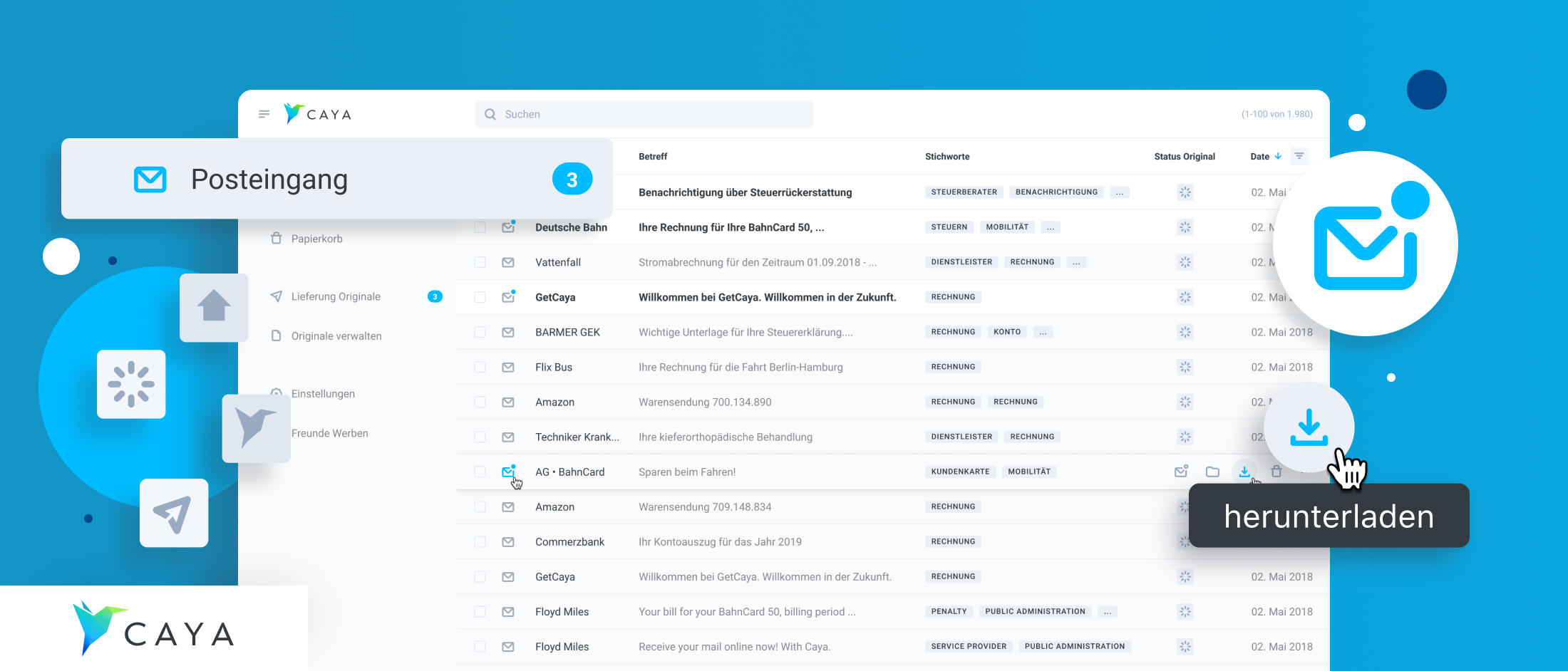Download the AG • BahnCard mail via row icon
Screen dimensions: 1568x671
tap(1244, 472)
